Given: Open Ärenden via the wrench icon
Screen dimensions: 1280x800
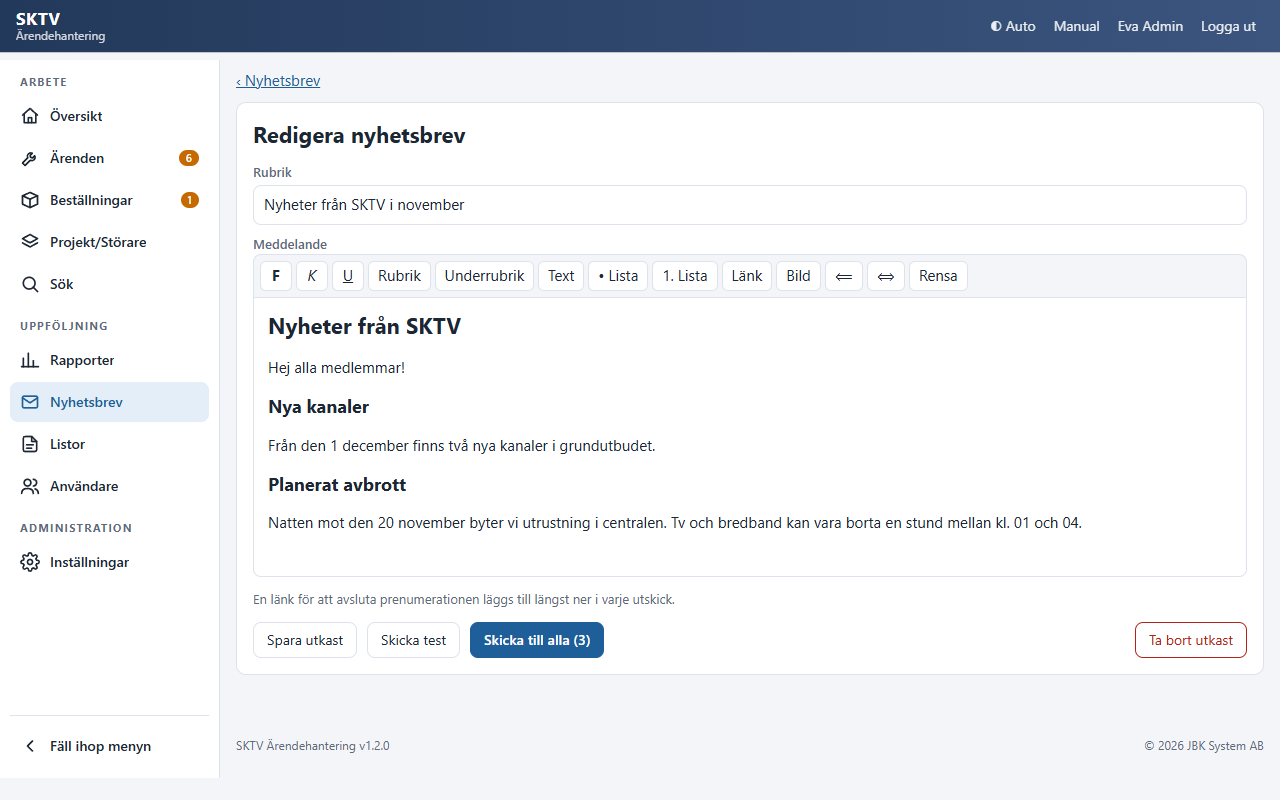Looking at the screenshot, I should (30, 158).
